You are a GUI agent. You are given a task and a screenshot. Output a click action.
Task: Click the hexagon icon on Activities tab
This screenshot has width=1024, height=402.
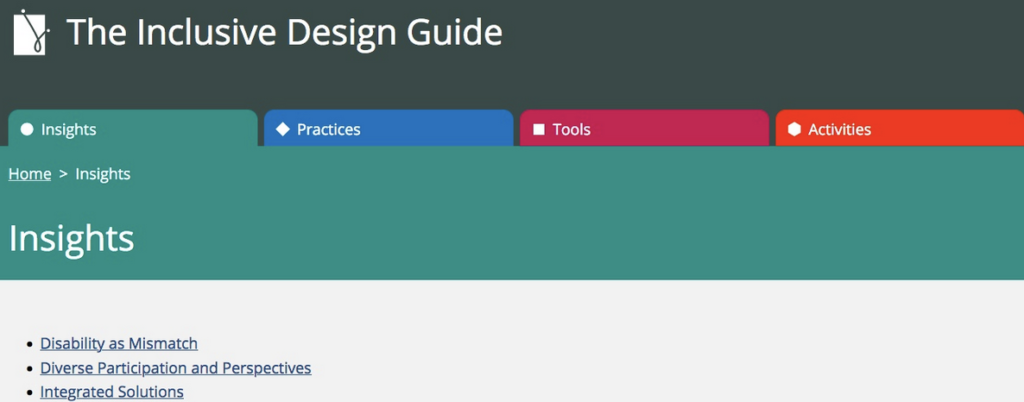pyautogui.click(x=794, y=129)
